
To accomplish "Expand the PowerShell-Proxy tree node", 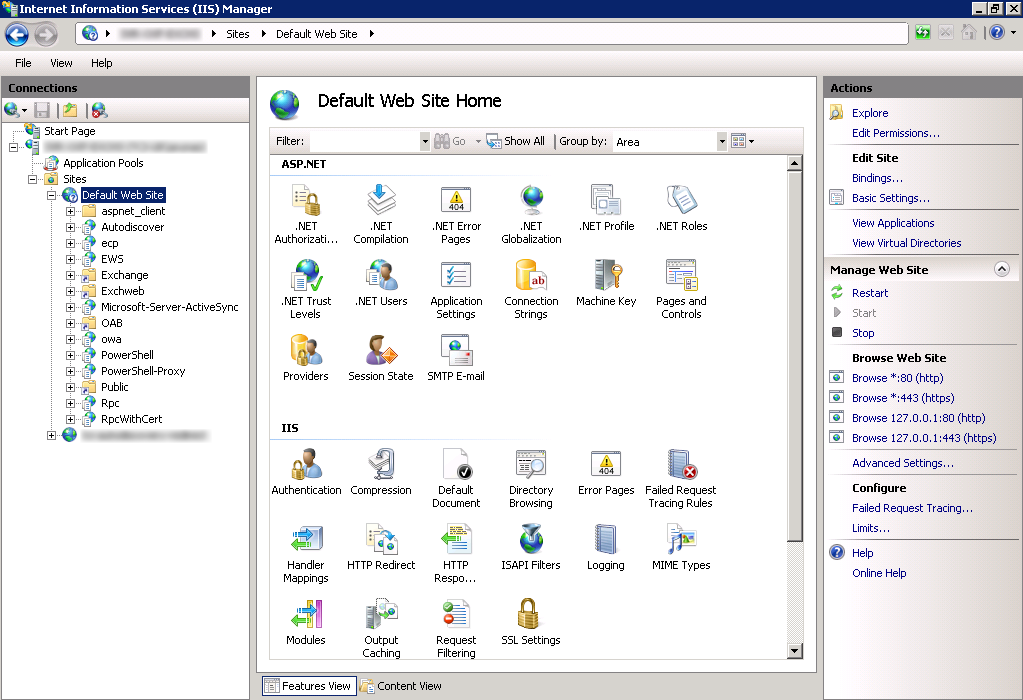I will point(70,371).
